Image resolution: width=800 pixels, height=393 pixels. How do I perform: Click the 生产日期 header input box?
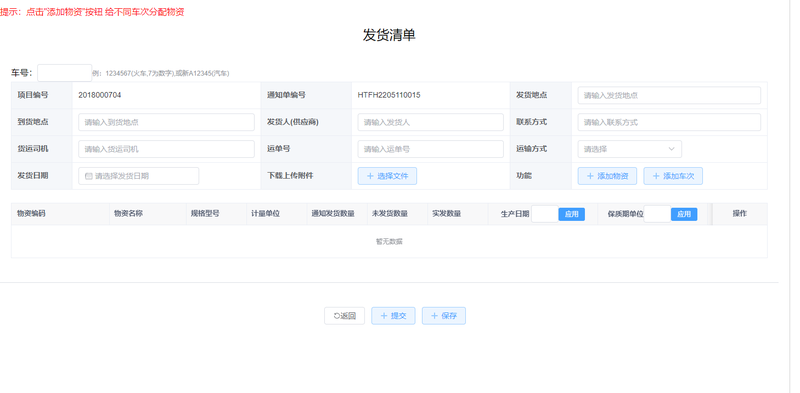(x=544, y=214)
